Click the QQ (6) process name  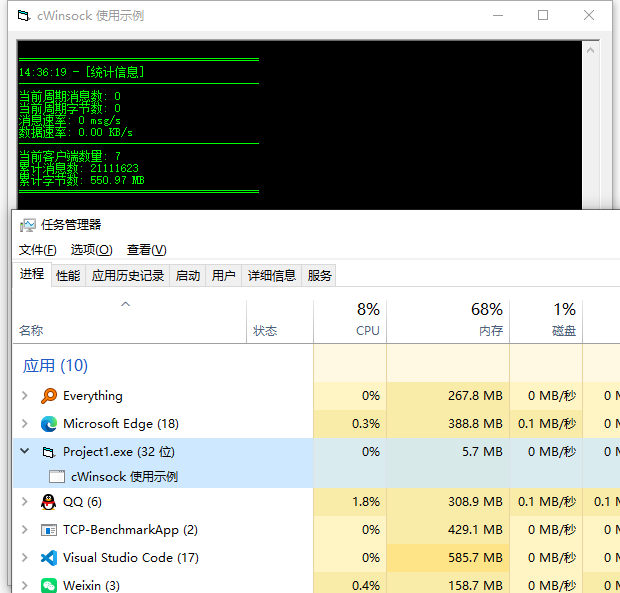click(x=82, y=502)
